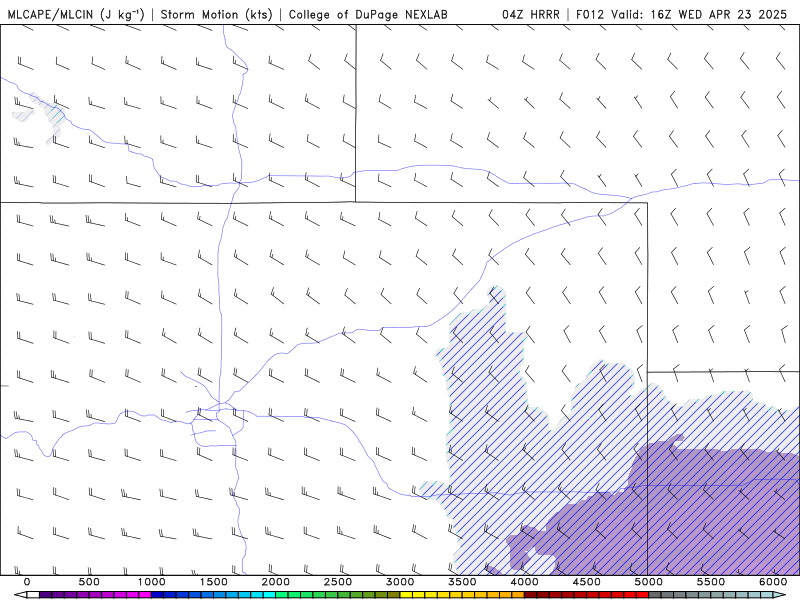
Task: Click the 500 label on the color scale
Action: click(x=89, y=582)
